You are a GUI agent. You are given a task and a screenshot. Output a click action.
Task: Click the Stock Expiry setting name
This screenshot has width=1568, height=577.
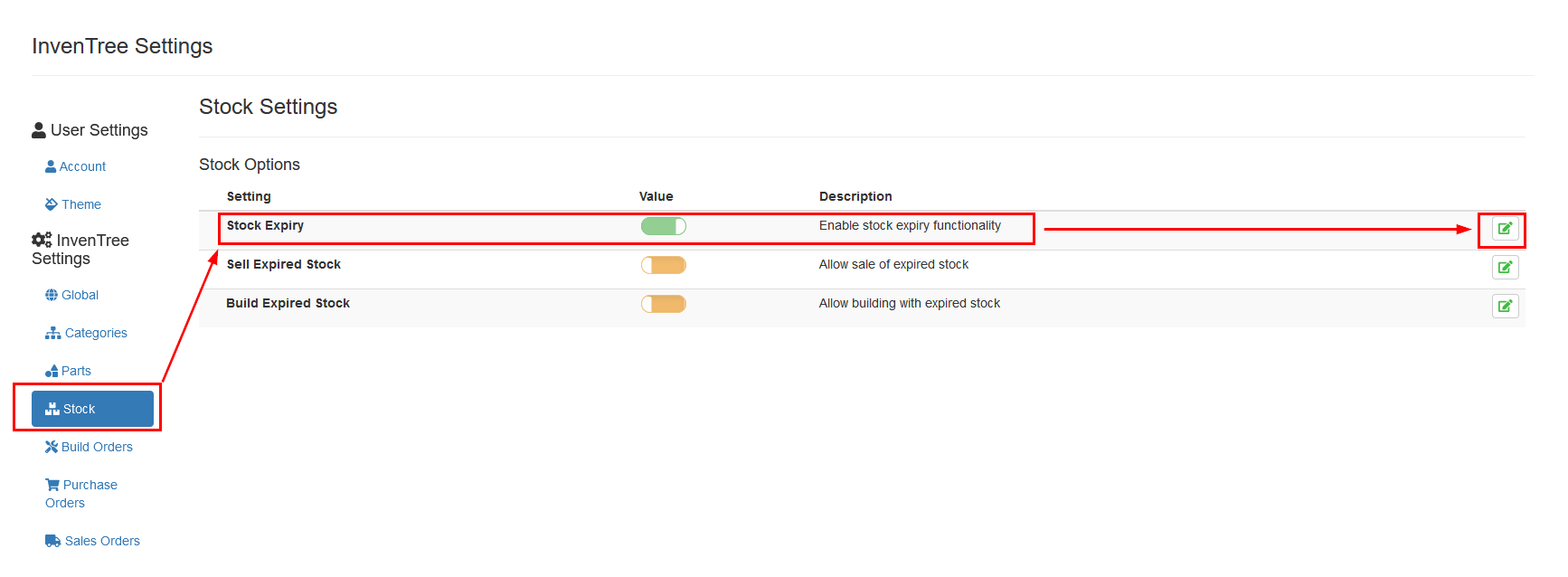265,226
